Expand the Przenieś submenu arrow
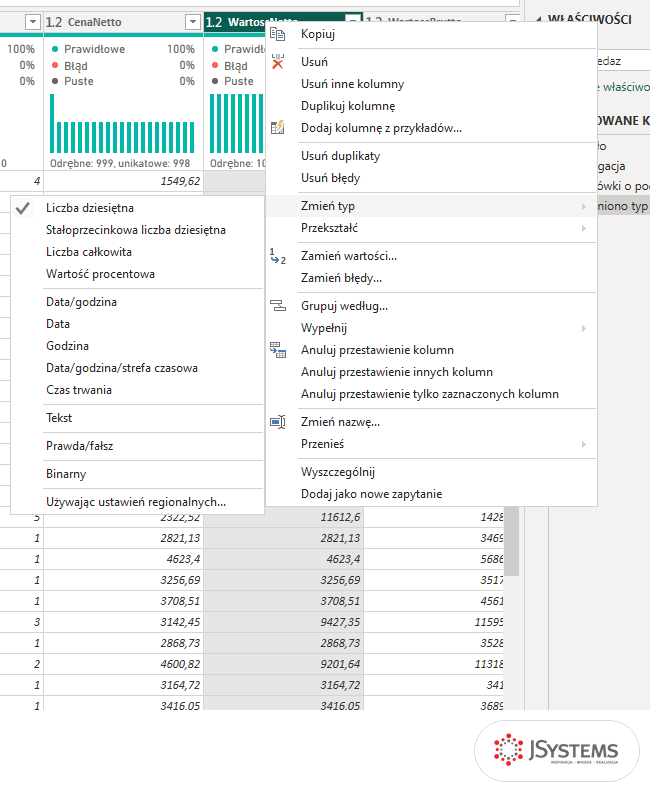This screenshot has height=792, width=650. 583,444
